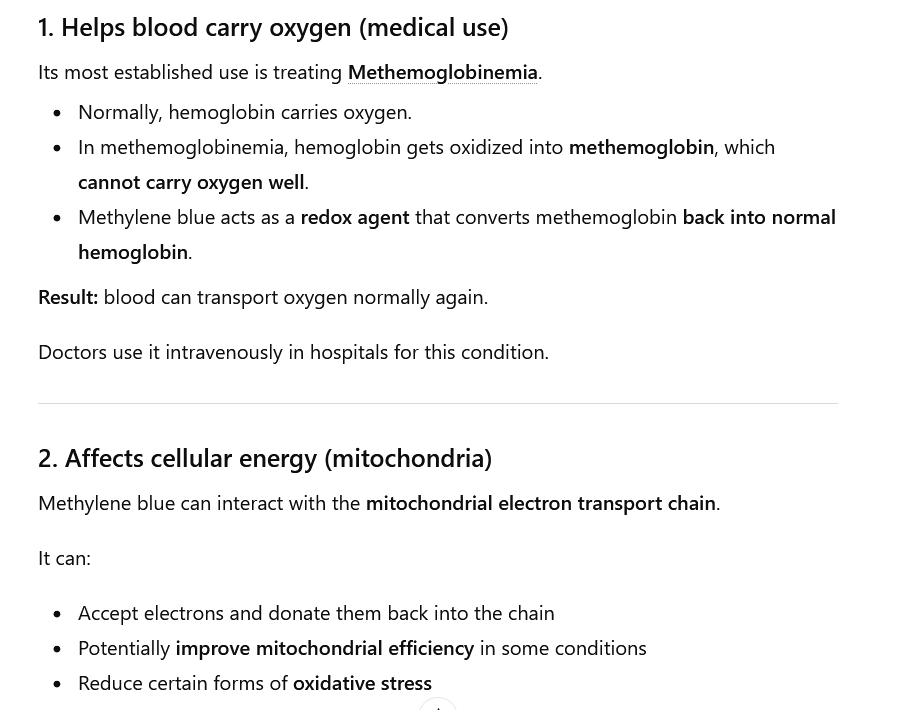Click the horizontal divider between sections
This screenshot has height=710, width=923.
pos(438,404)
